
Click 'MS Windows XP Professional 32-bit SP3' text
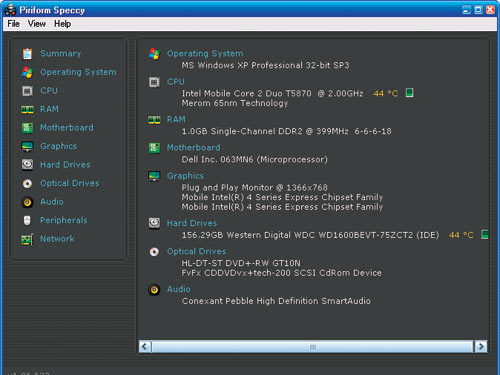click(x=265, y=65)
